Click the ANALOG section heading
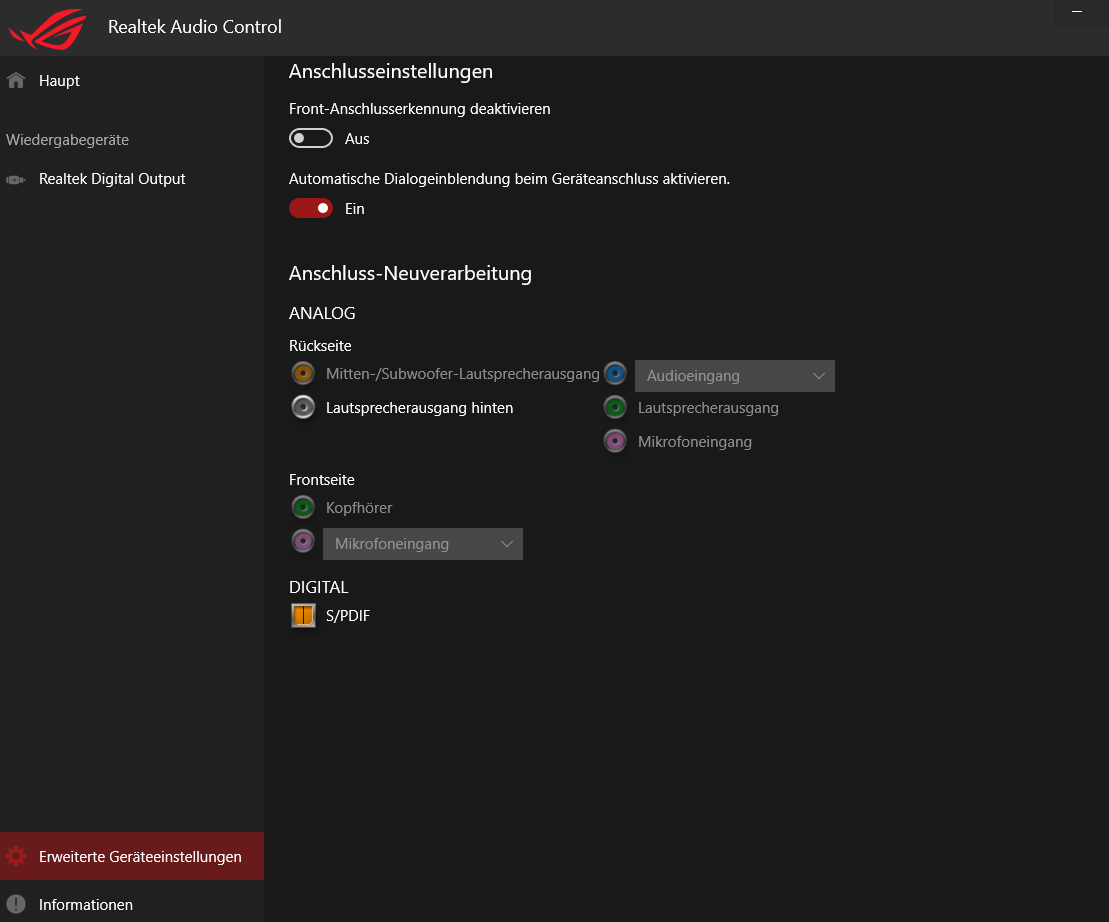 [x=322, y=313]
